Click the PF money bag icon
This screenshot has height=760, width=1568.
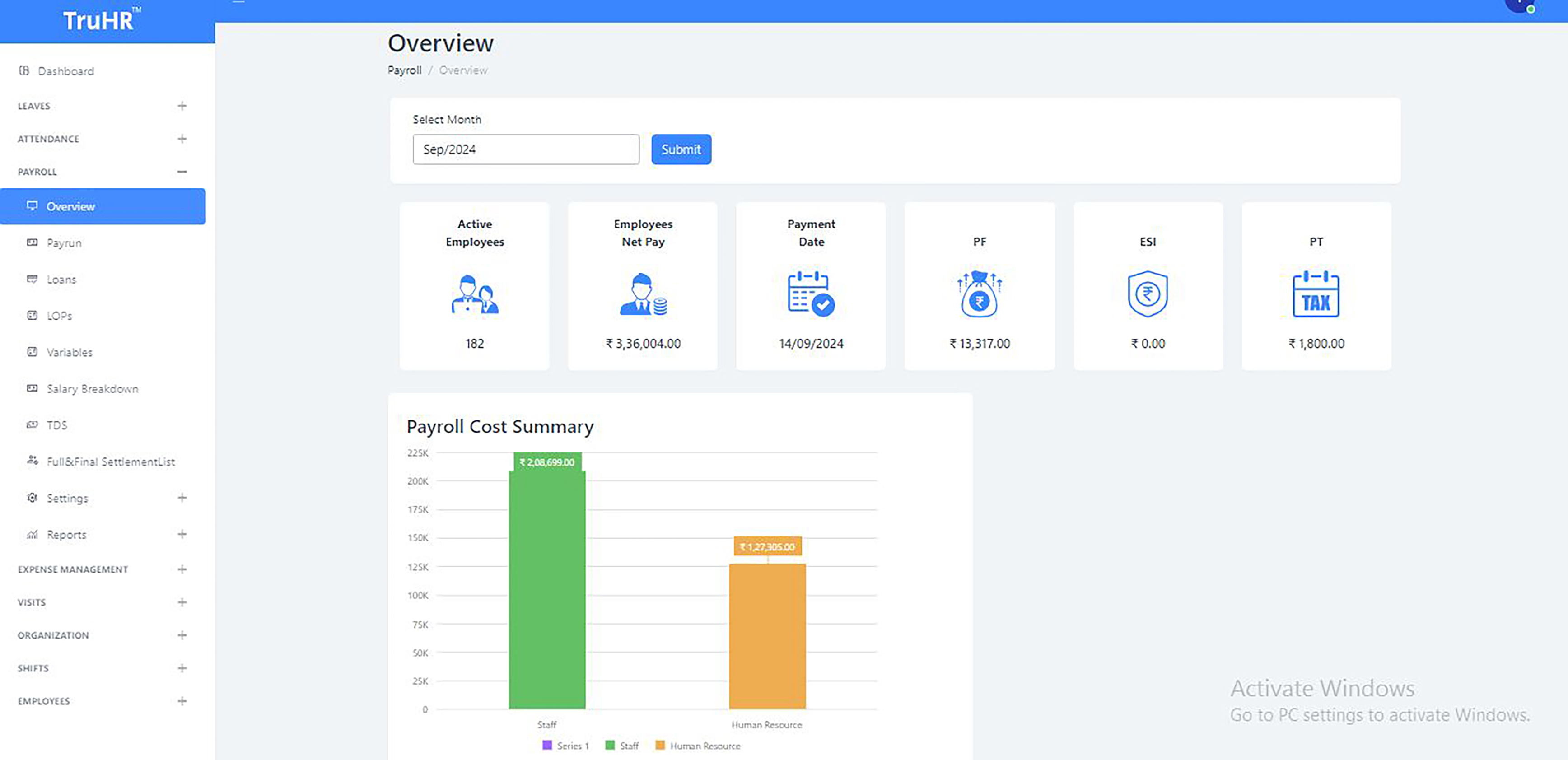coord(980,294)
